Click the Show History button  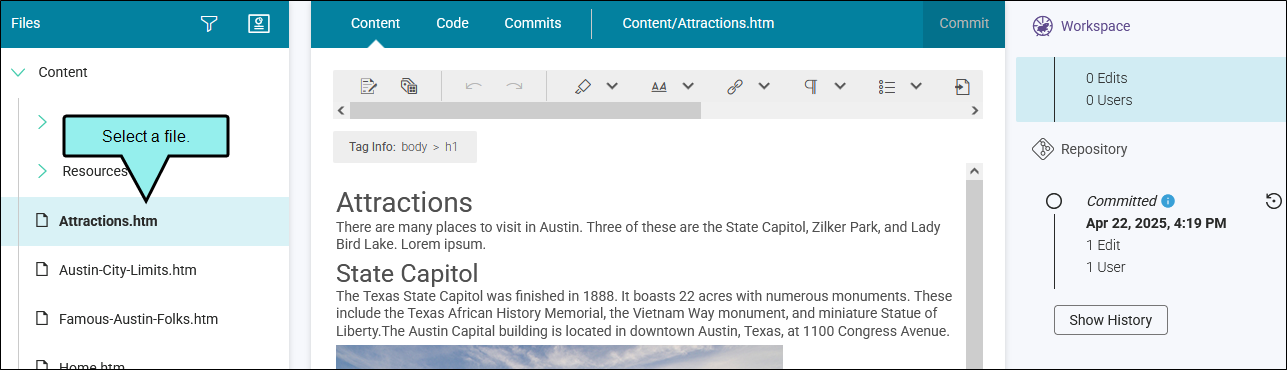tap(1111, 320)
